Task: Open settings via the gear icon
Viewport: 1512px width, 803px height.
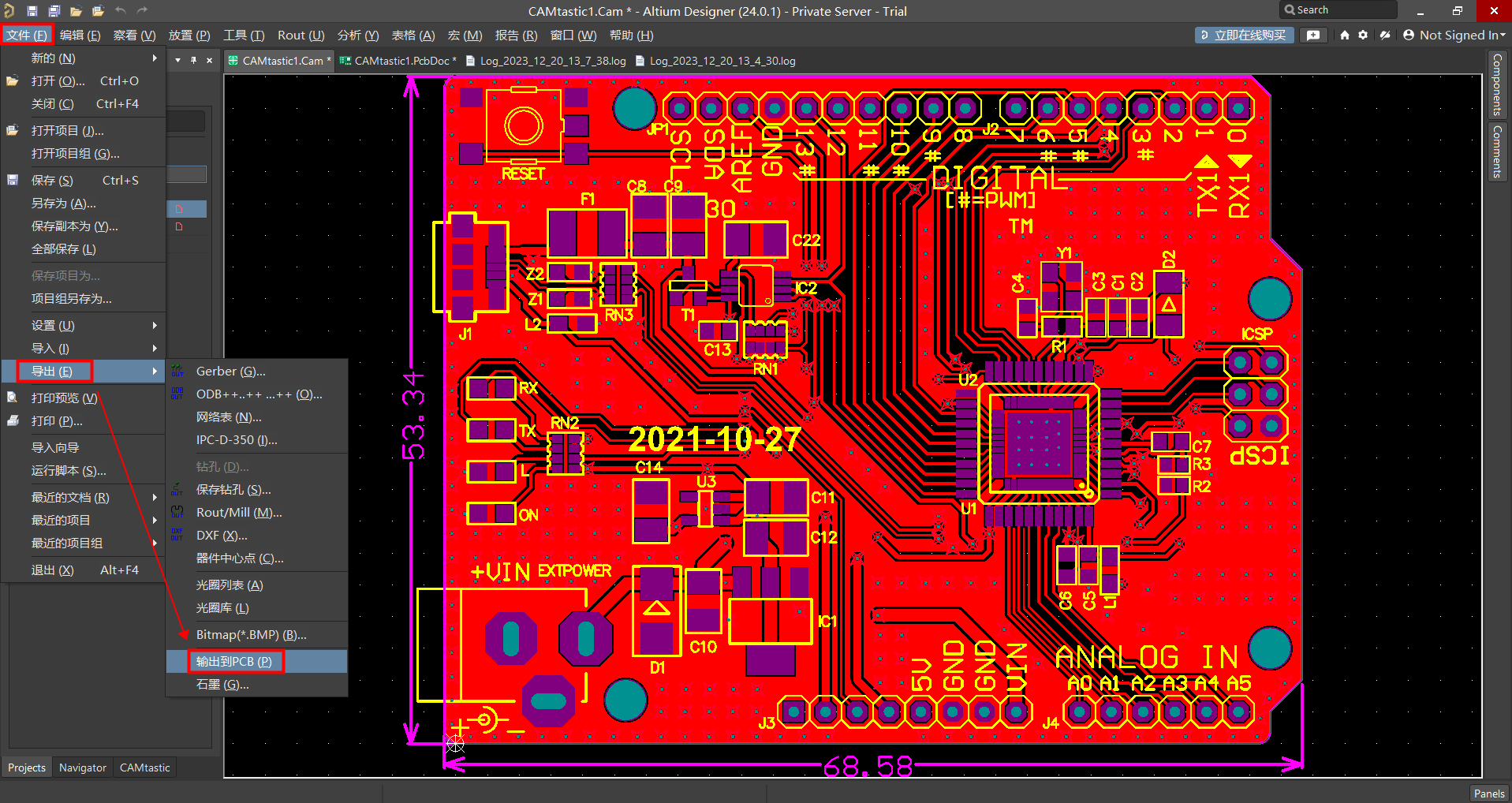Action: coord(1363,35)
